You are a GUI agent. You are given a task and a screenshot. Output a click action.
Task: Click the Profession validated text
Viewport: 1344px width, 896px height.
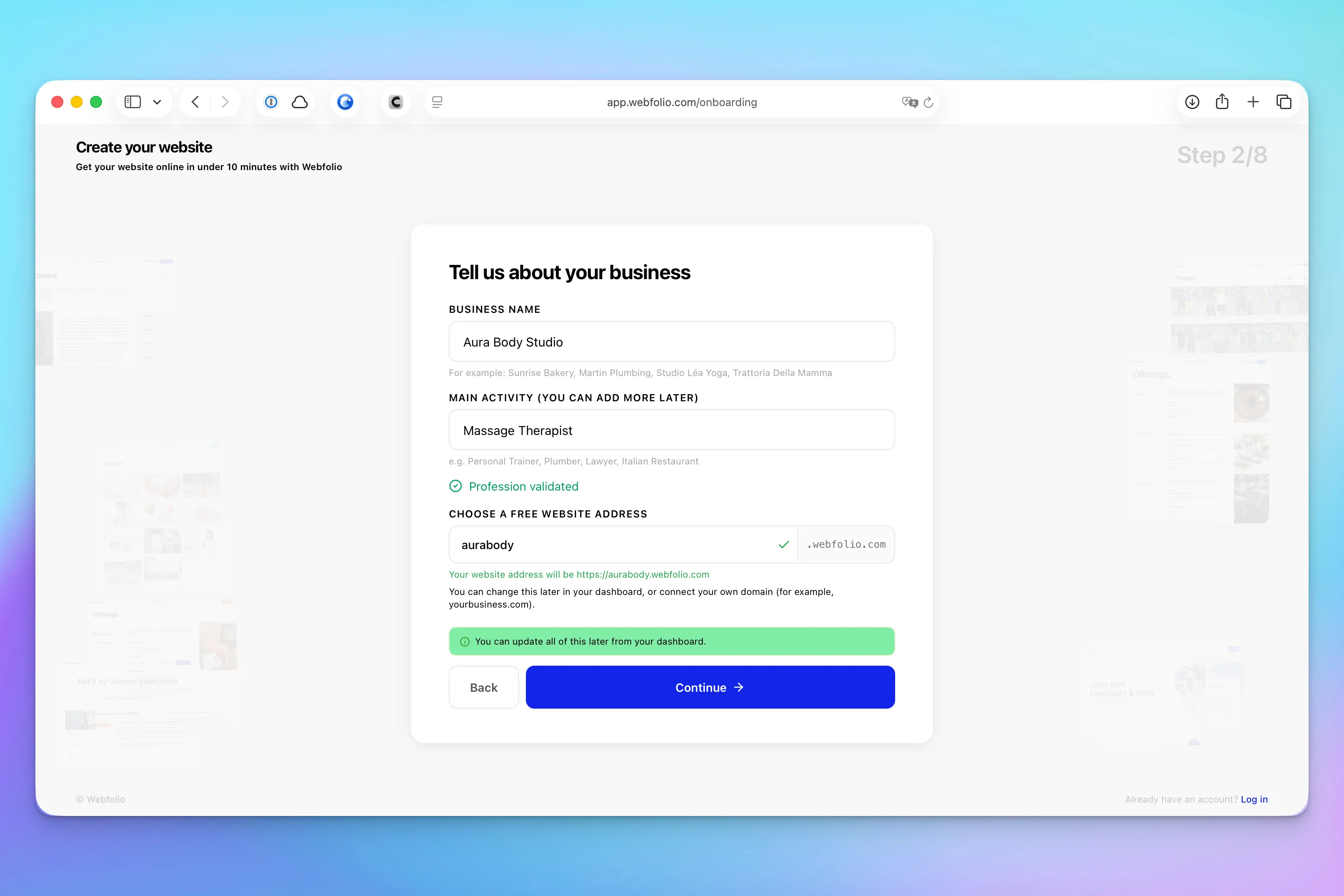pyautogui.click(x=523, y=486)
